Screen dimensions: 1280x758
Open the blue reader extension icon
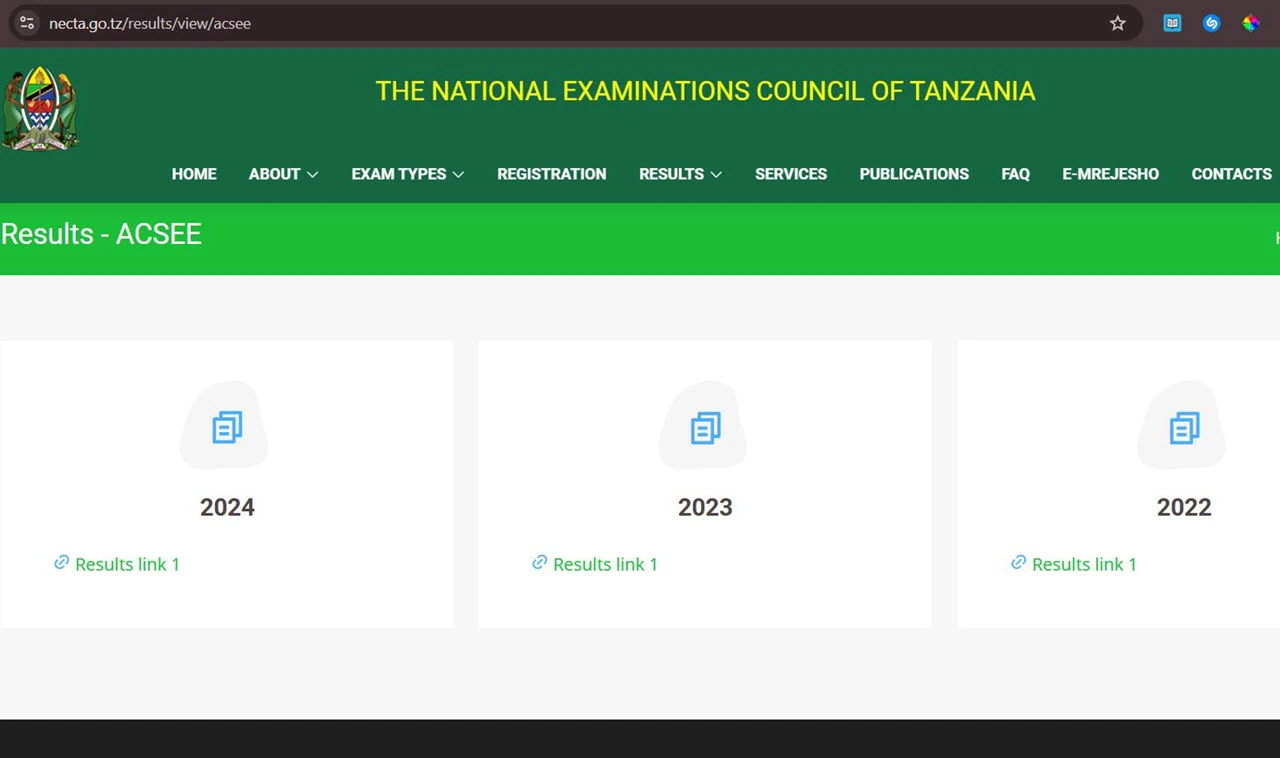[1172, 23]
